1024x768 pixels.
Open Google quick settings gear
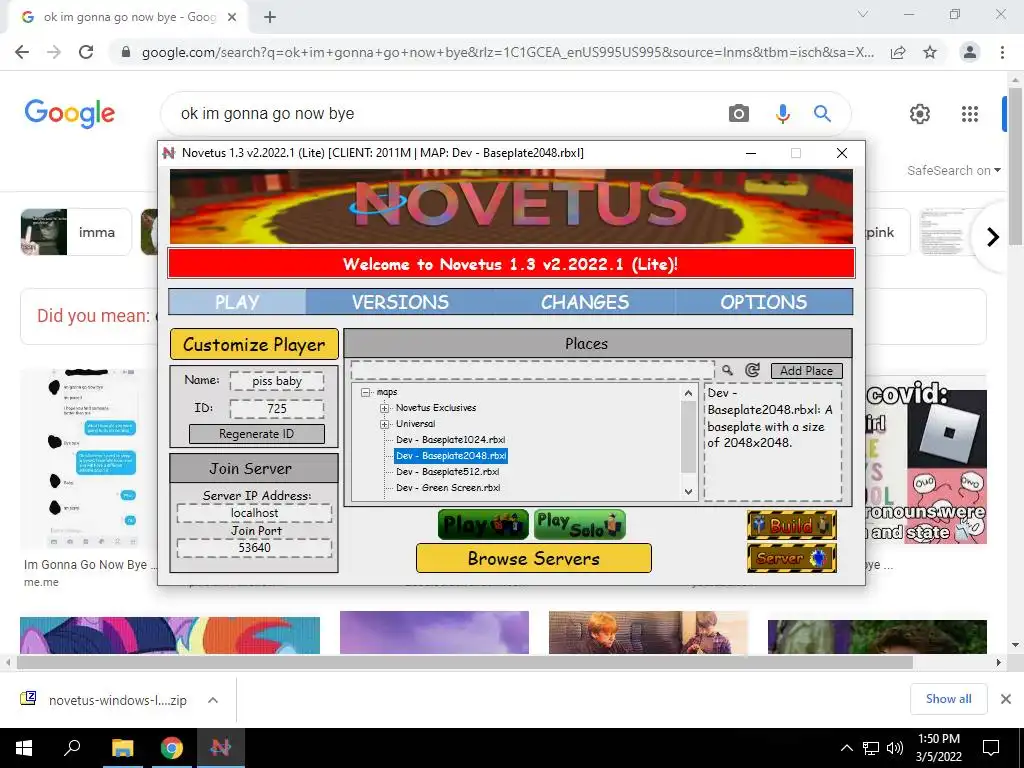click(x=920, y=114)
